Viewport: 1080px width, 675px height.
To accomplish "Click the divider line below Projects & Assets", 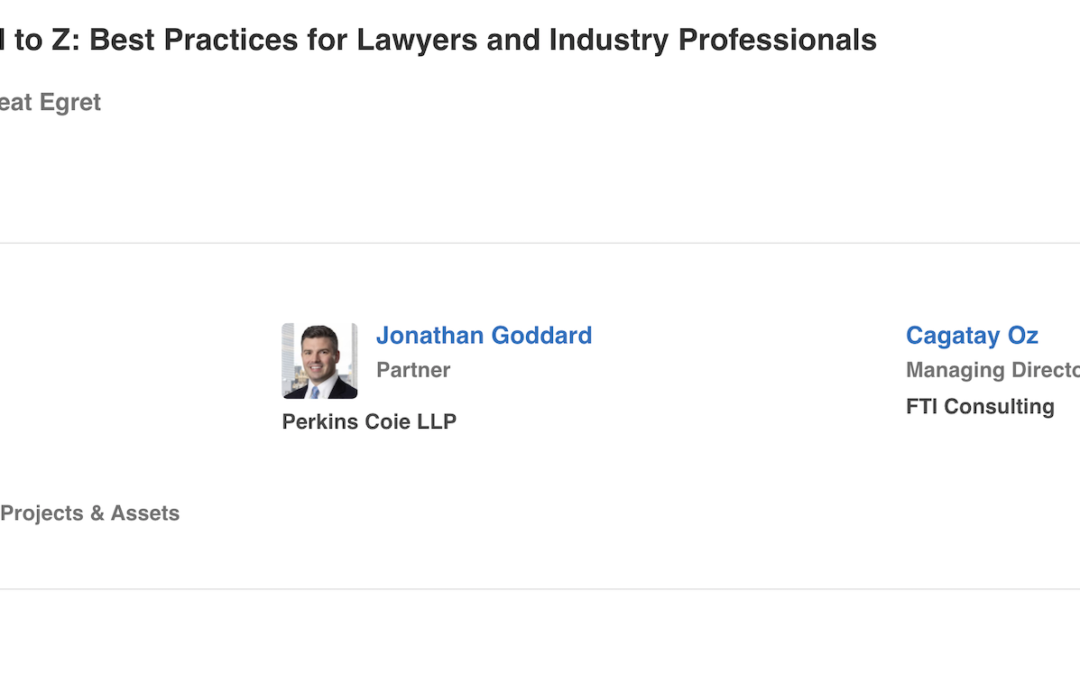I will 540,589.
